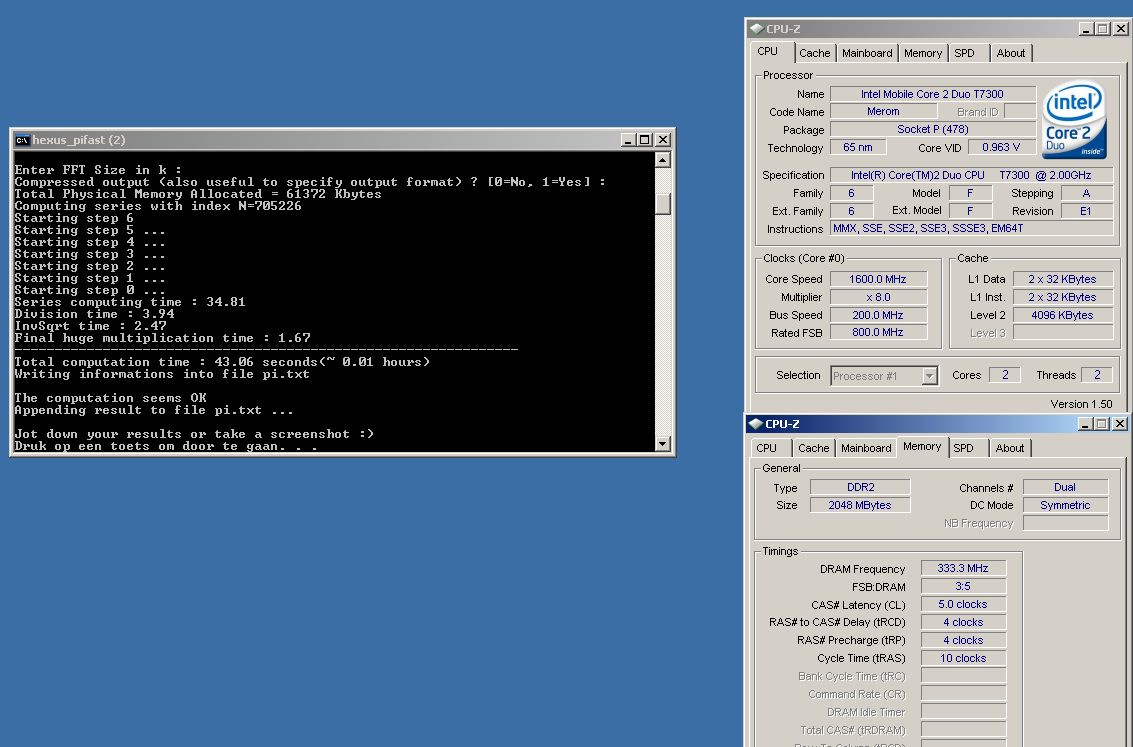
Task: Click the Cycle Time (tRAS) value '10 clocks'
Action: click(x=963, y=658)
